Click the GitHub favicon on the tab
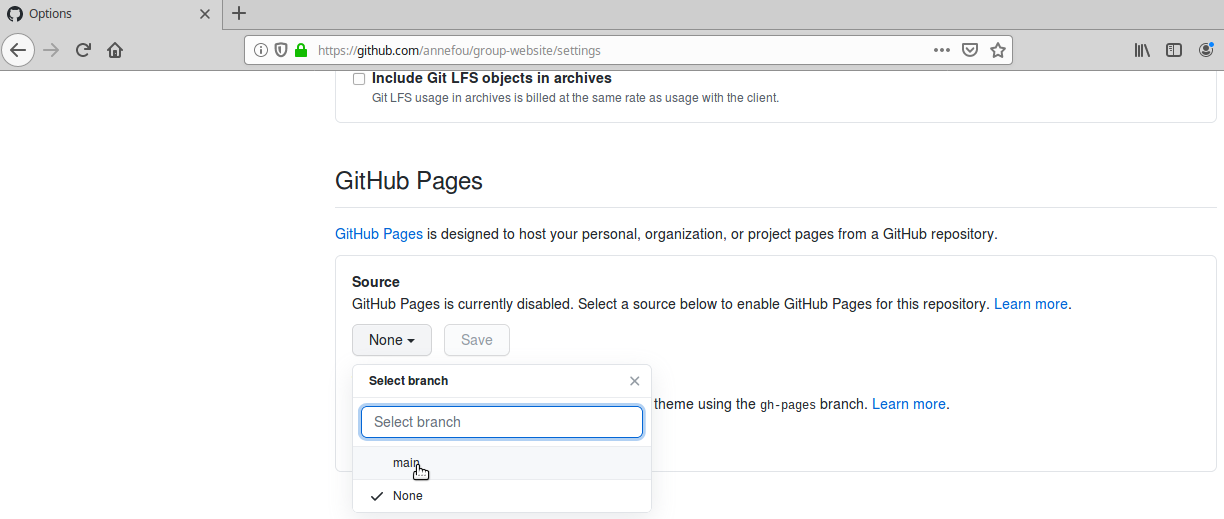This screenshot has width=1224, height=519. [x=15, y=14]
